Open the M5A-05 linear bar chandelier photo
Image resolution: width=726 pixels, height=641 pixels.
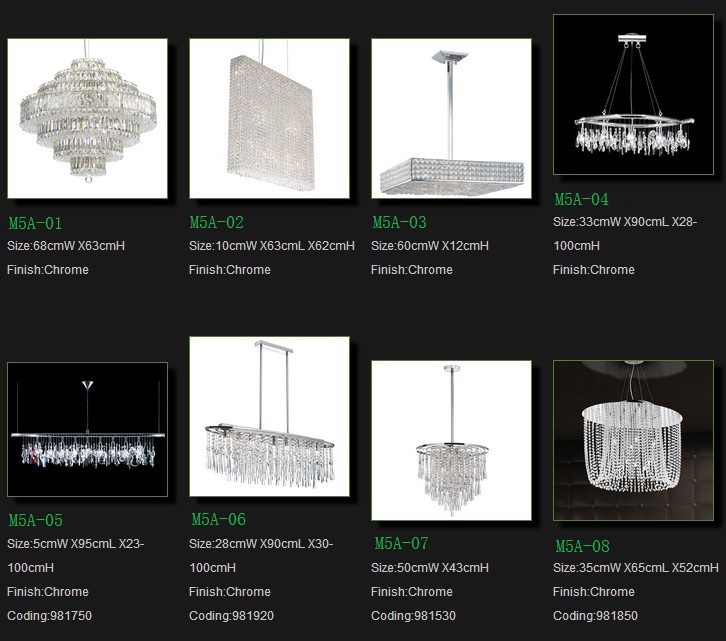click(88, 429)
